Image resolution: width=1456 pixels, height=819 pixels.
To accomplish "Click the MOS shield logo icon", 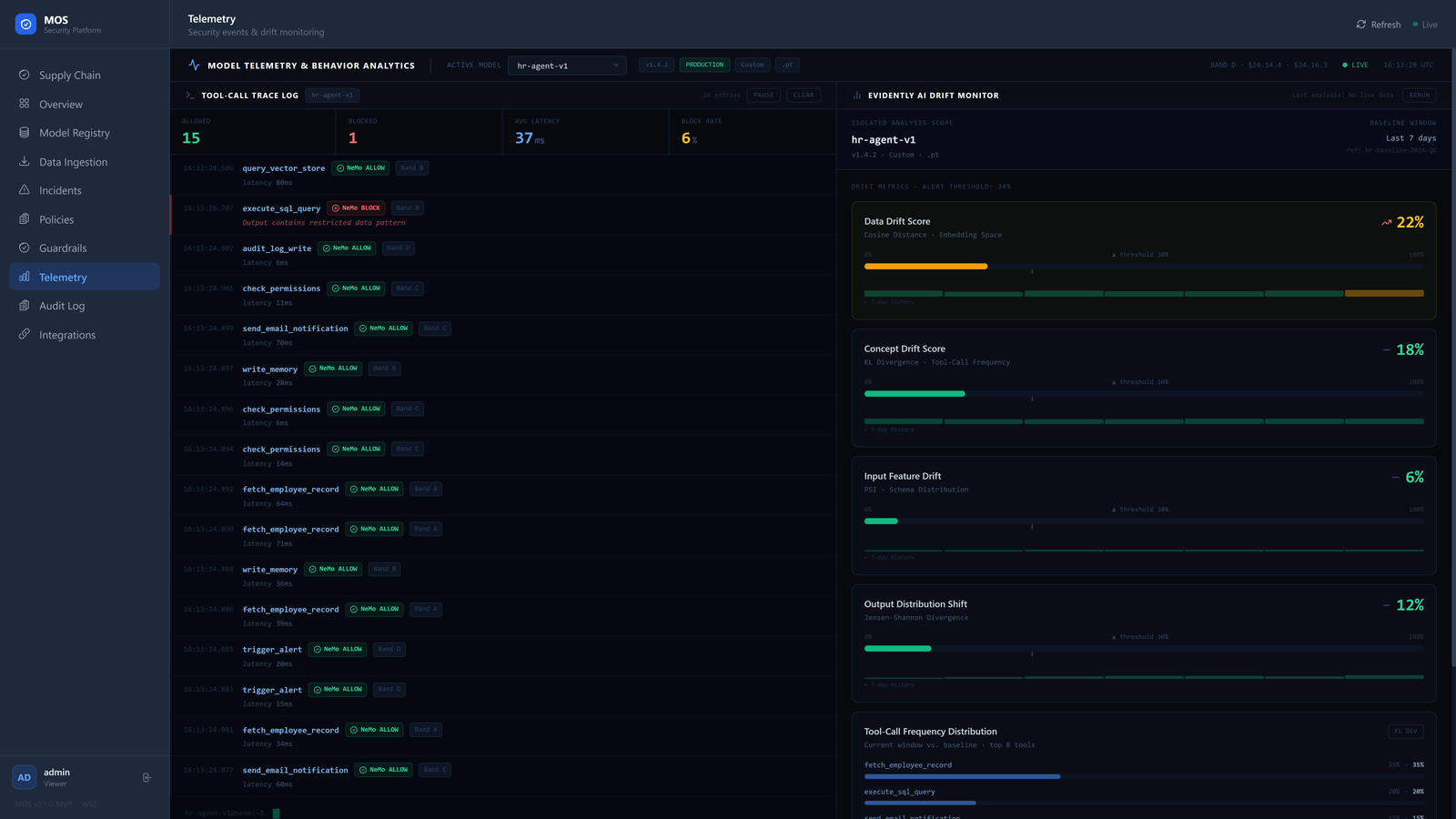I will pos(25,25).
